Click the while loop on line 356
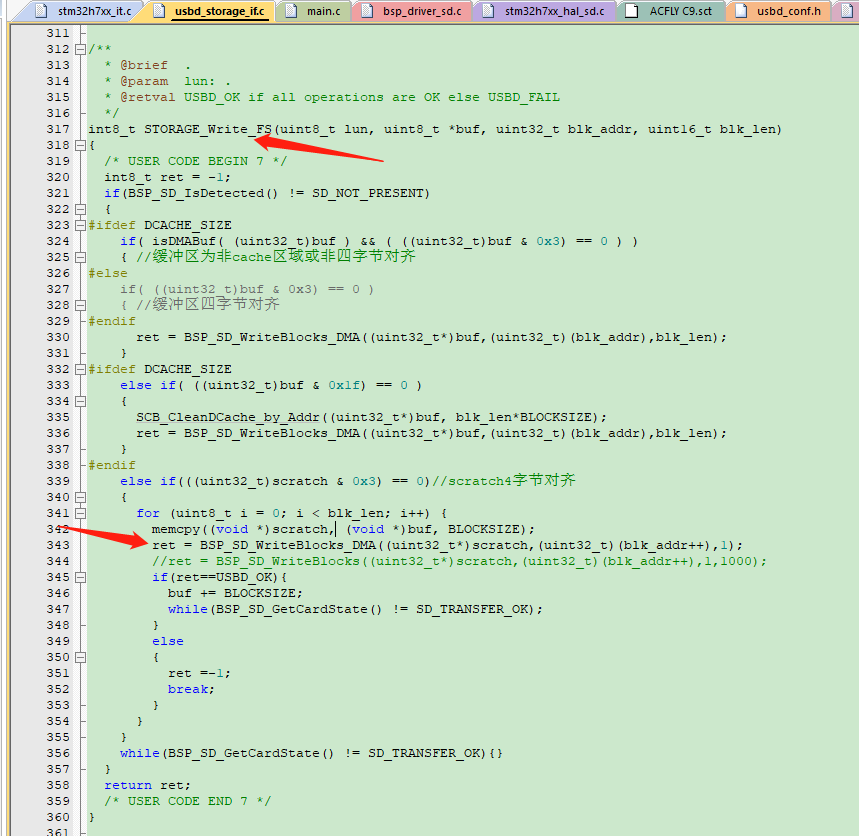The width and height of the screenshot is (859, 836). 311,753
